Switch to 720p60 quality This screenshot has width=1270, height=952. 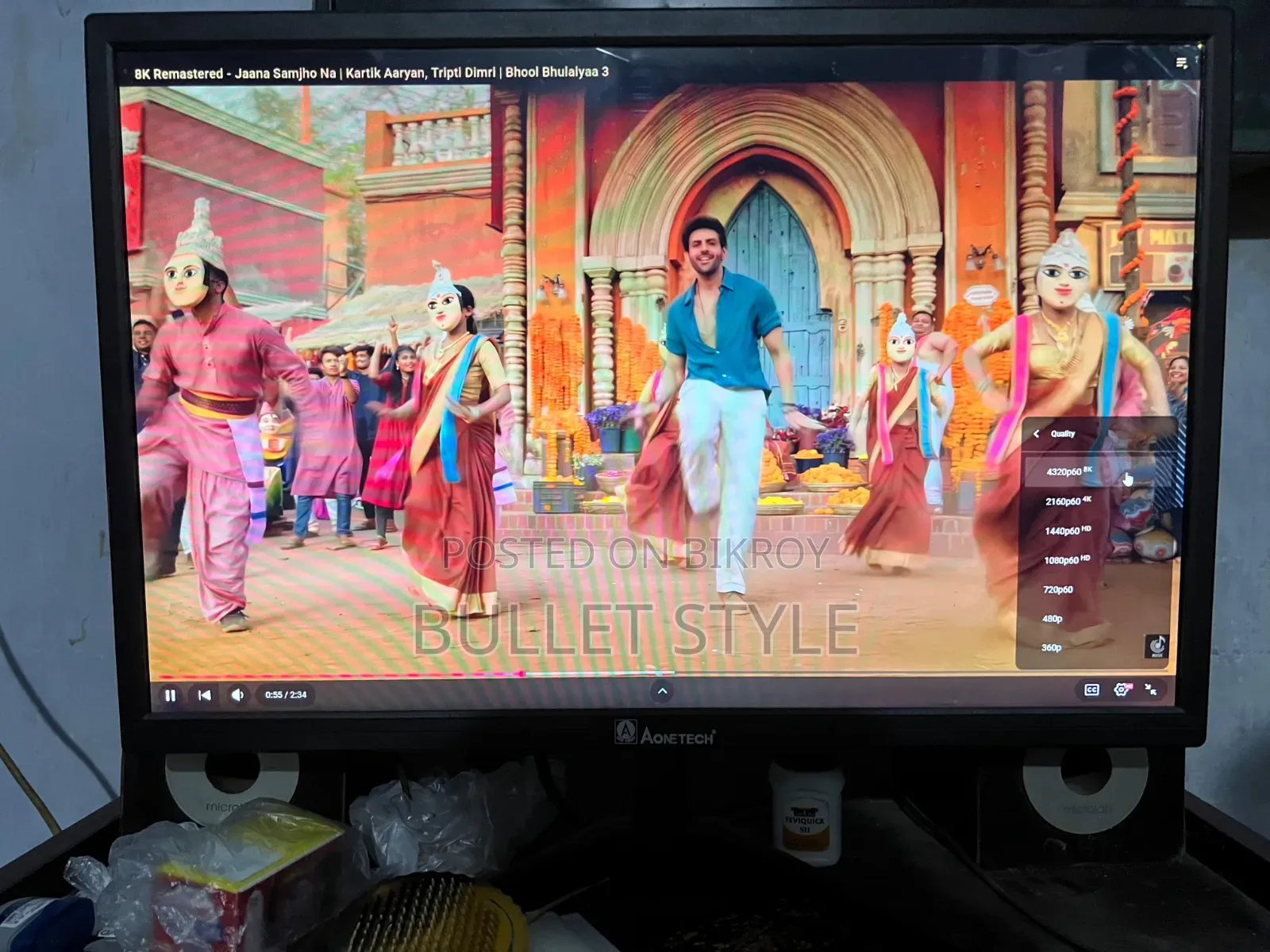tap(1094, 589)
